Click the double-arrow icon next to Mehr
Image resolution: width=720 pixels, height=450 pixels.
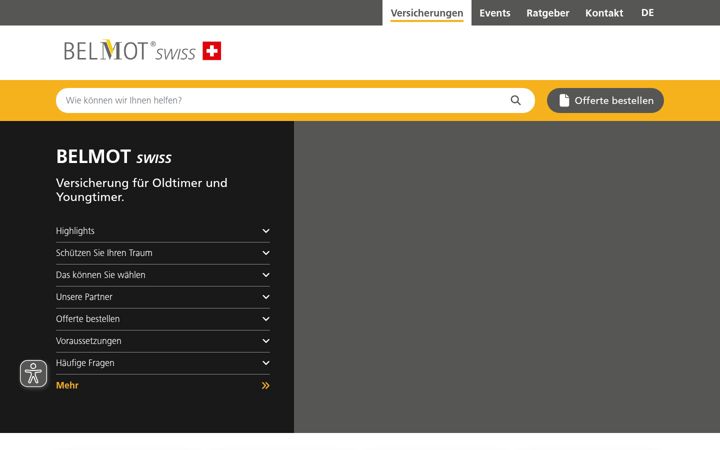click(x=265, y=386)
